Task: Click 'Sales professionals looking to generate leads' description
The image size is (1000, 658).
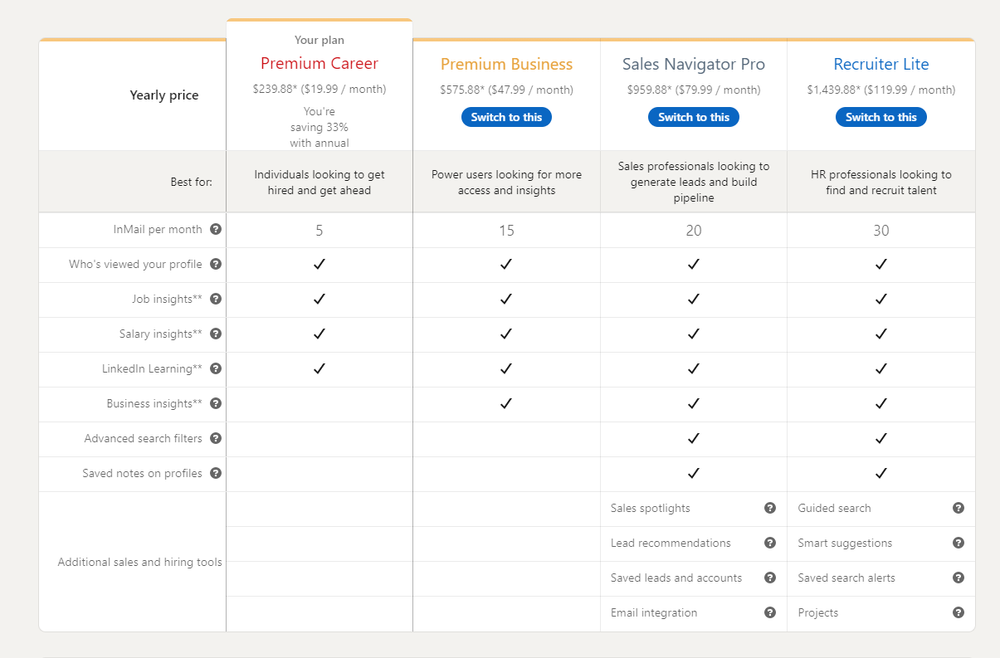Action: [694, 182]
